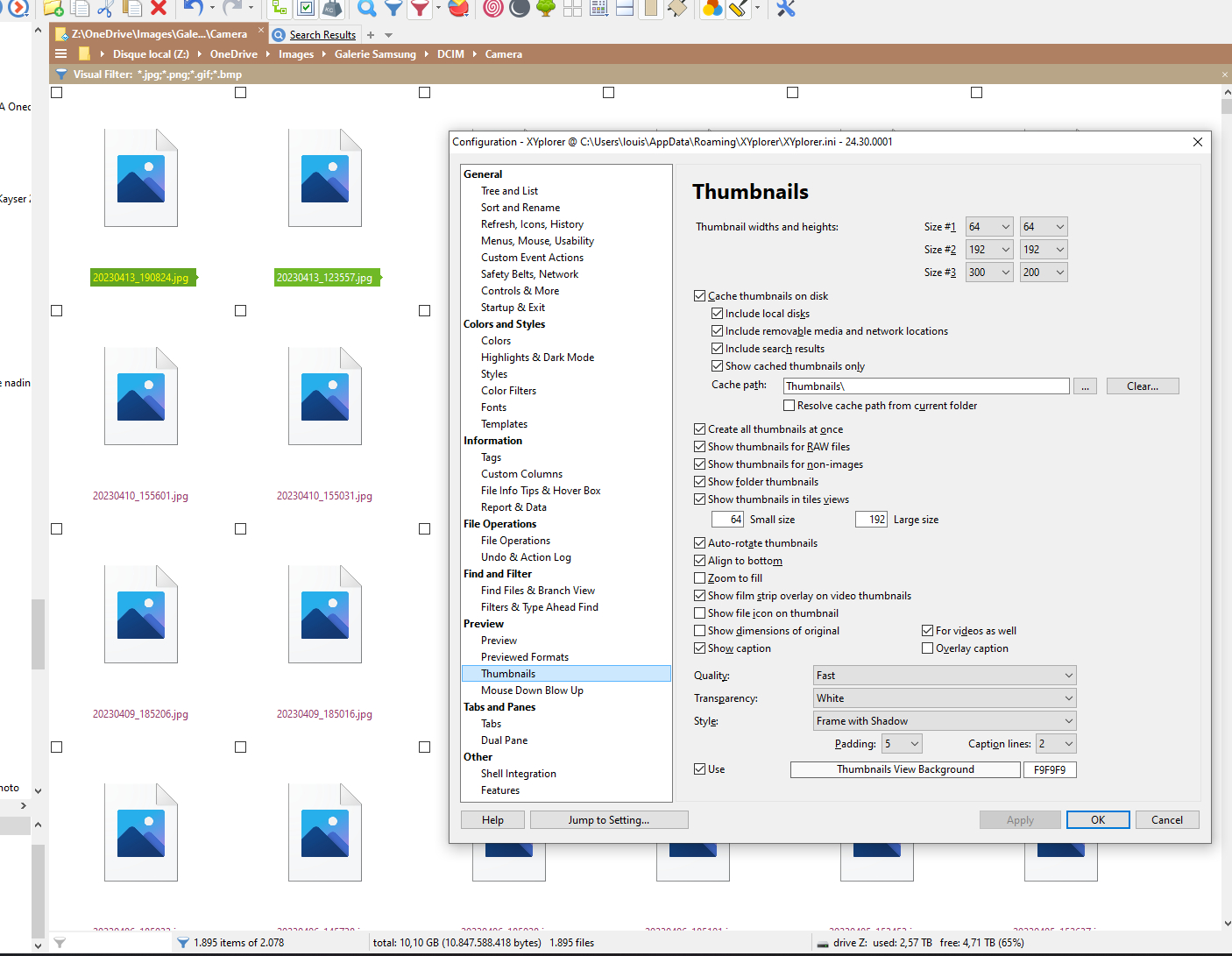The width and height of the screenshot is (1232, 956).
Task: Toggle the folder tree icon in toolbar
Action: (x=280, y=8)
